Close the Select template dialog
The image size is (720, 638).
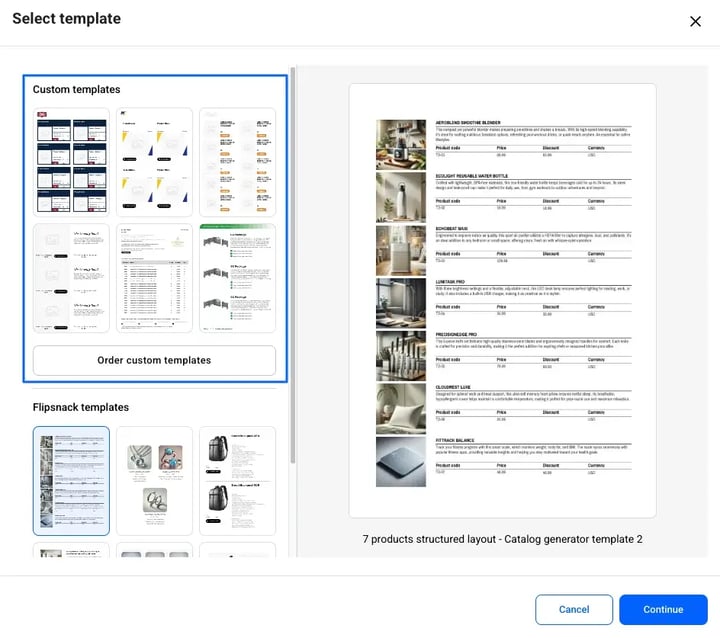(695, 21)
